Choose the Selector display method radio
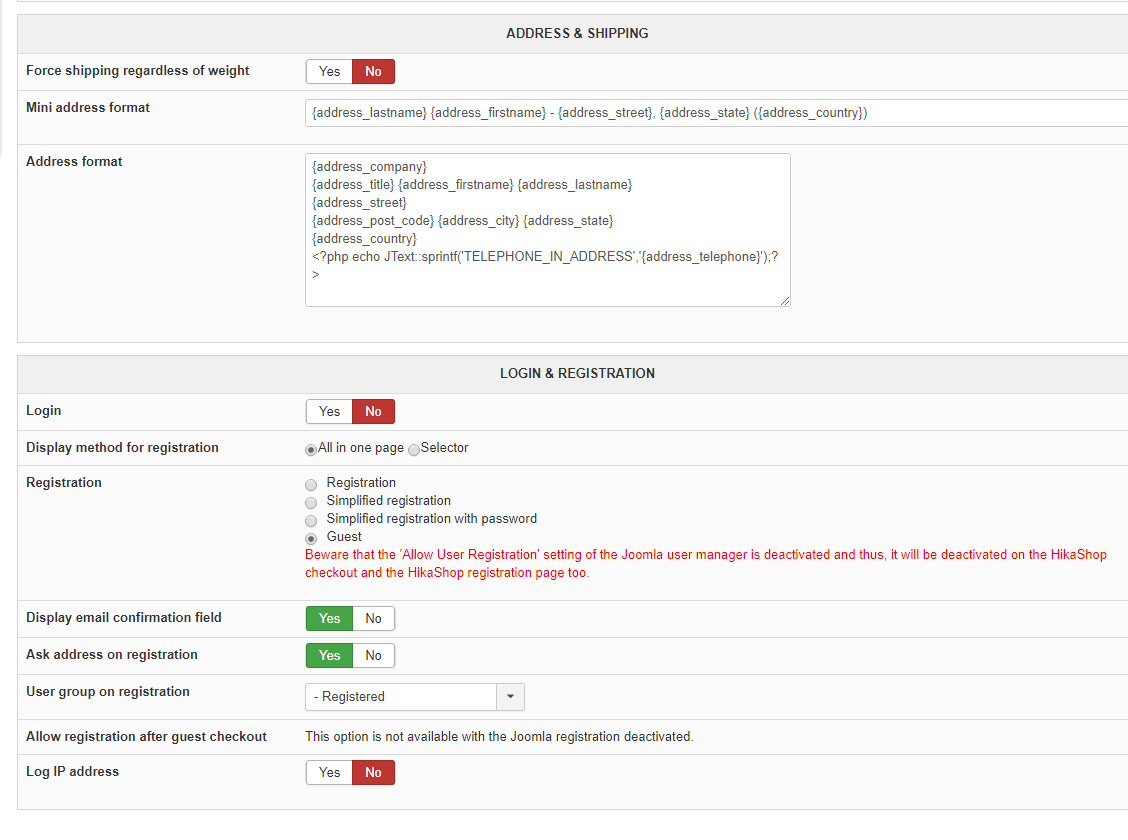The width and height of the screenshot is (1128, 840). pos(414,449)
